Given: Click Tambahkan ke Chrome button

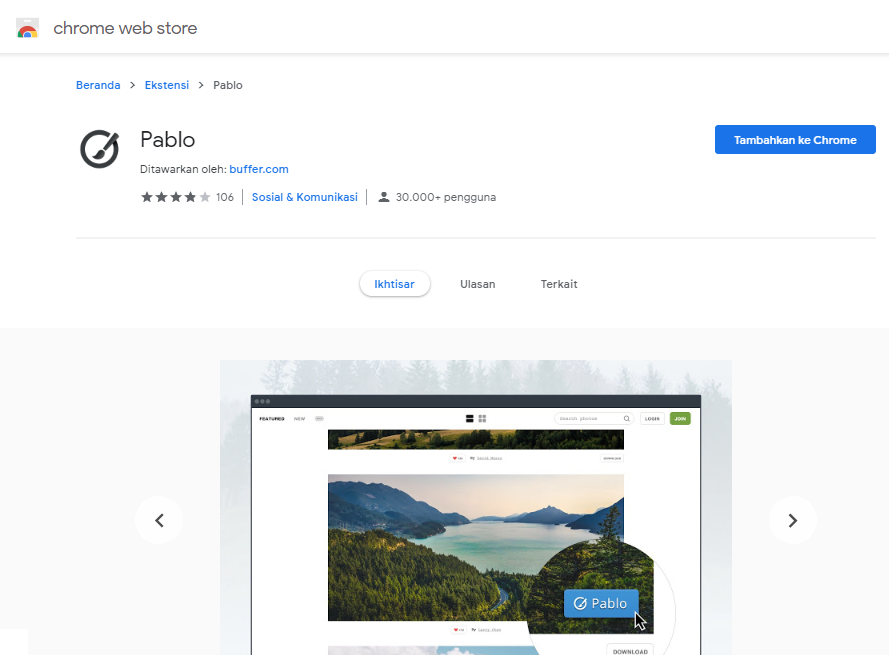Looking at the screenshot, I should point(795,140).
